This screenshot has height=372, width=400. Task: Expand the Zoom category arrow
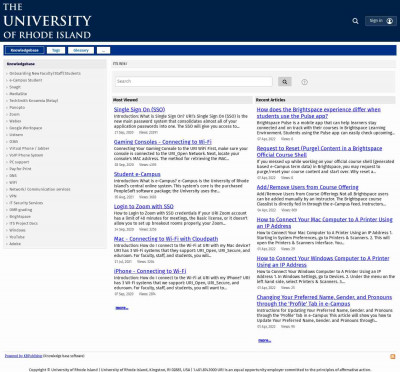pos(7,114)
